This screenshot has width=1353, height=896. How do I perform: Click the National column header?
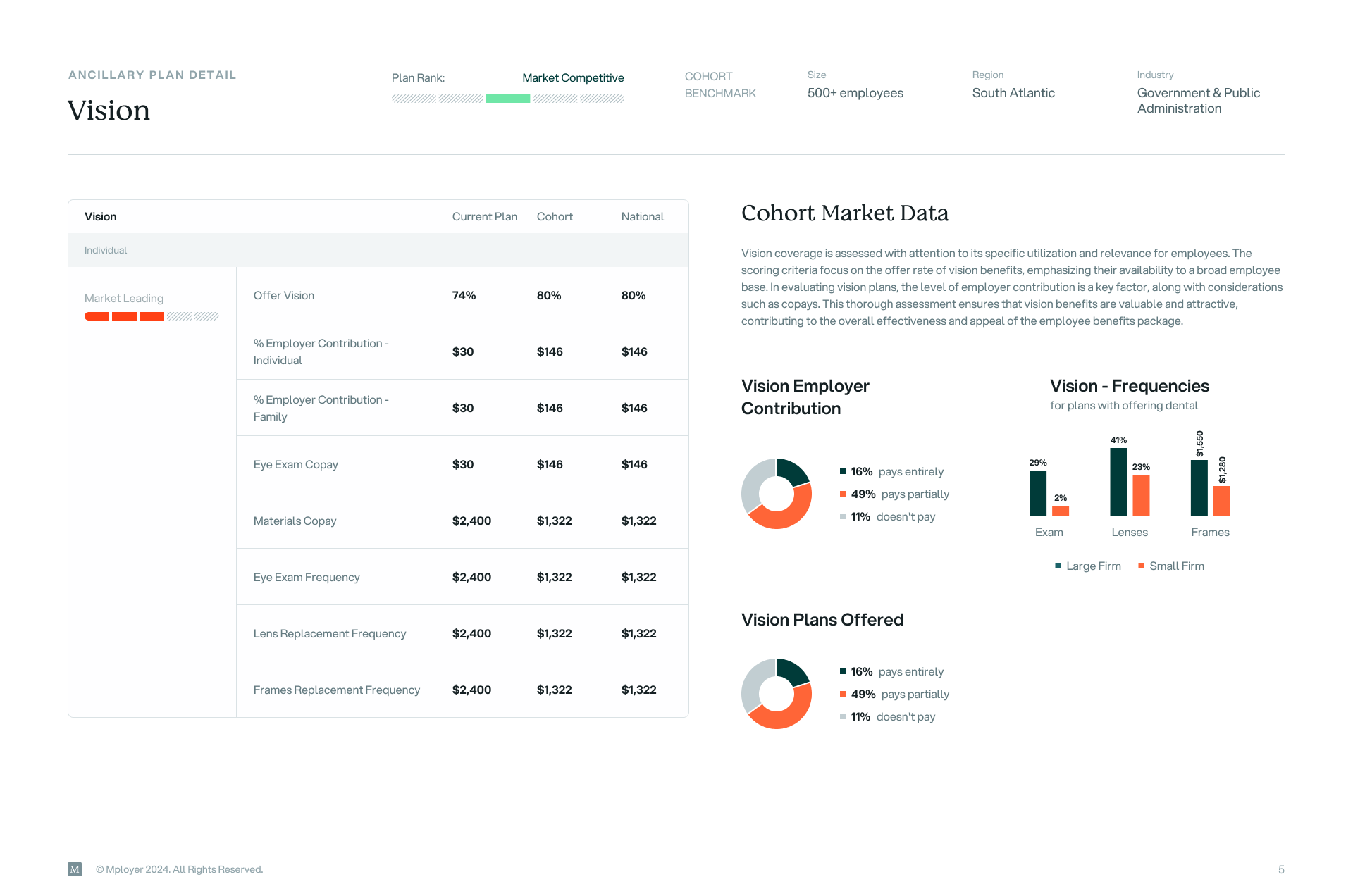point(642,217)
